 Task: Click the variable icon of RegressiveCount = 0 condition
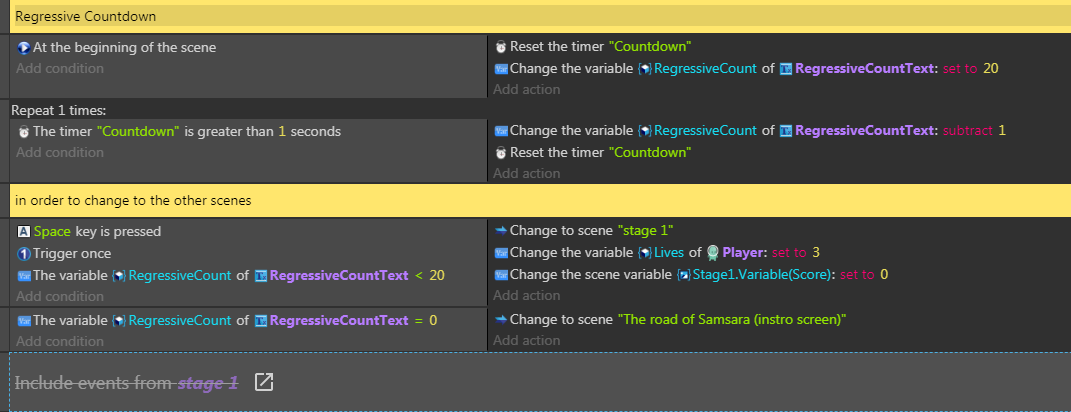tap(24, 320)
